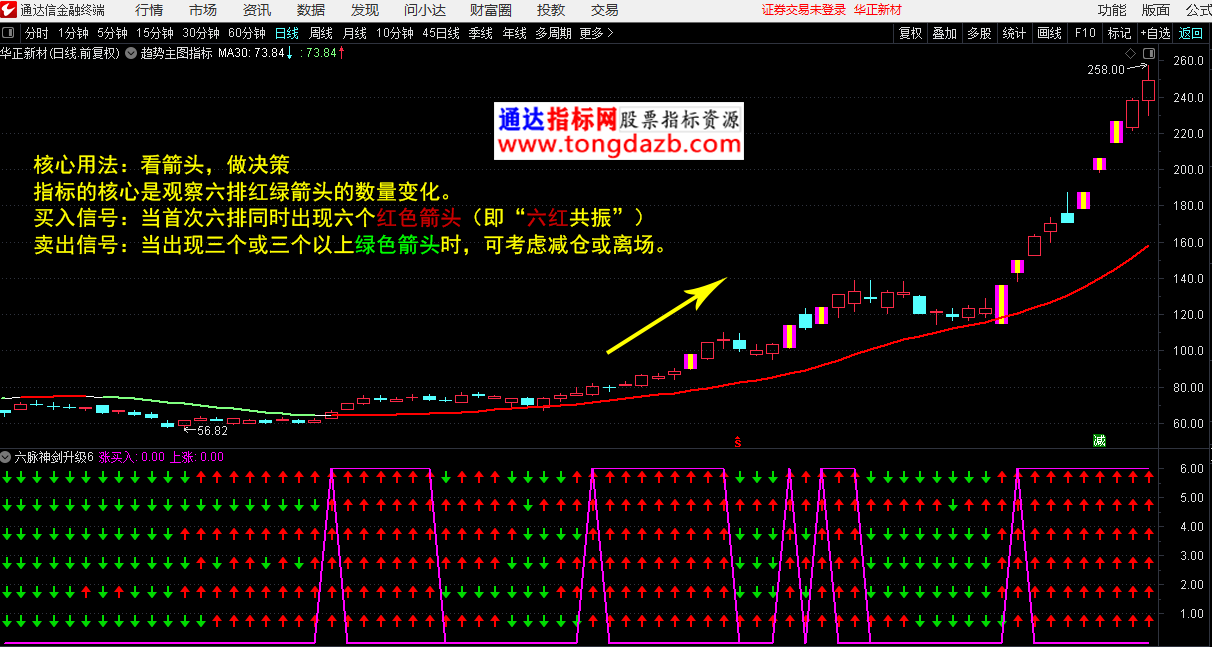Open the 发现 menu
This screenshot has height=647, width=1212.
click(x=365, y=10)
